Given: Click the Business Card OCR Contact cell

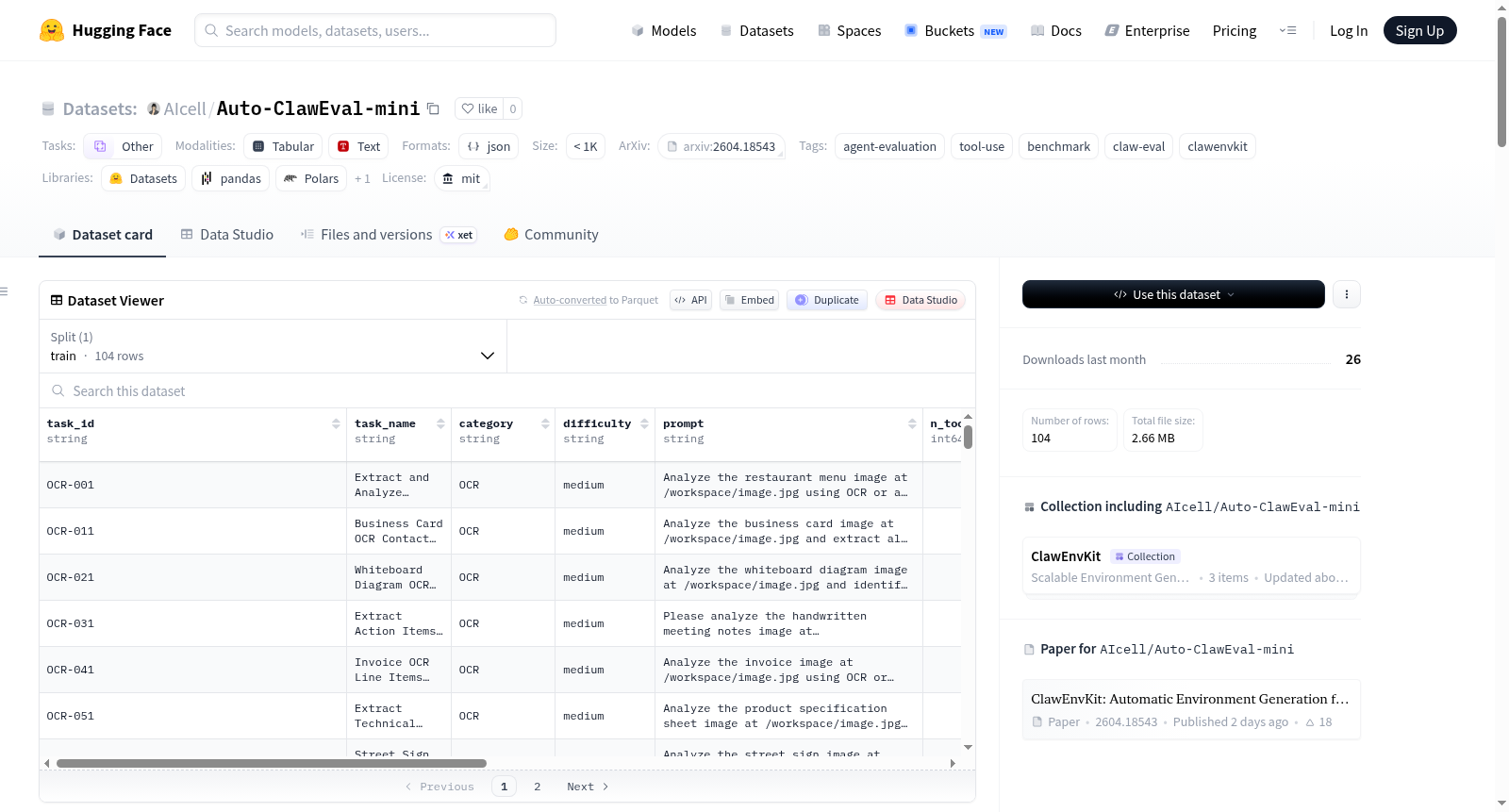Looking at the screenshot, I should (399, 531).
